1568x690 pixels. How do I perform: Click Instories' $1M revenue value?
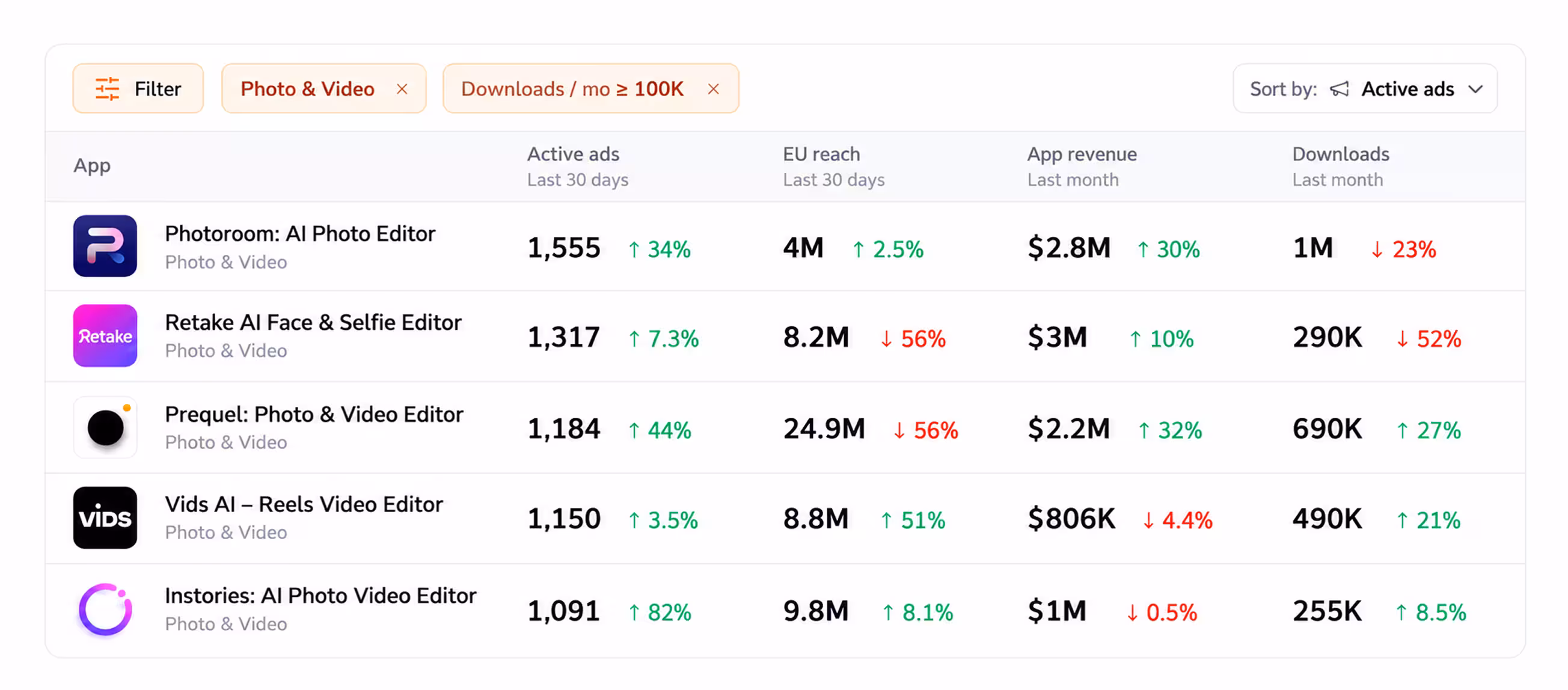1058,611
